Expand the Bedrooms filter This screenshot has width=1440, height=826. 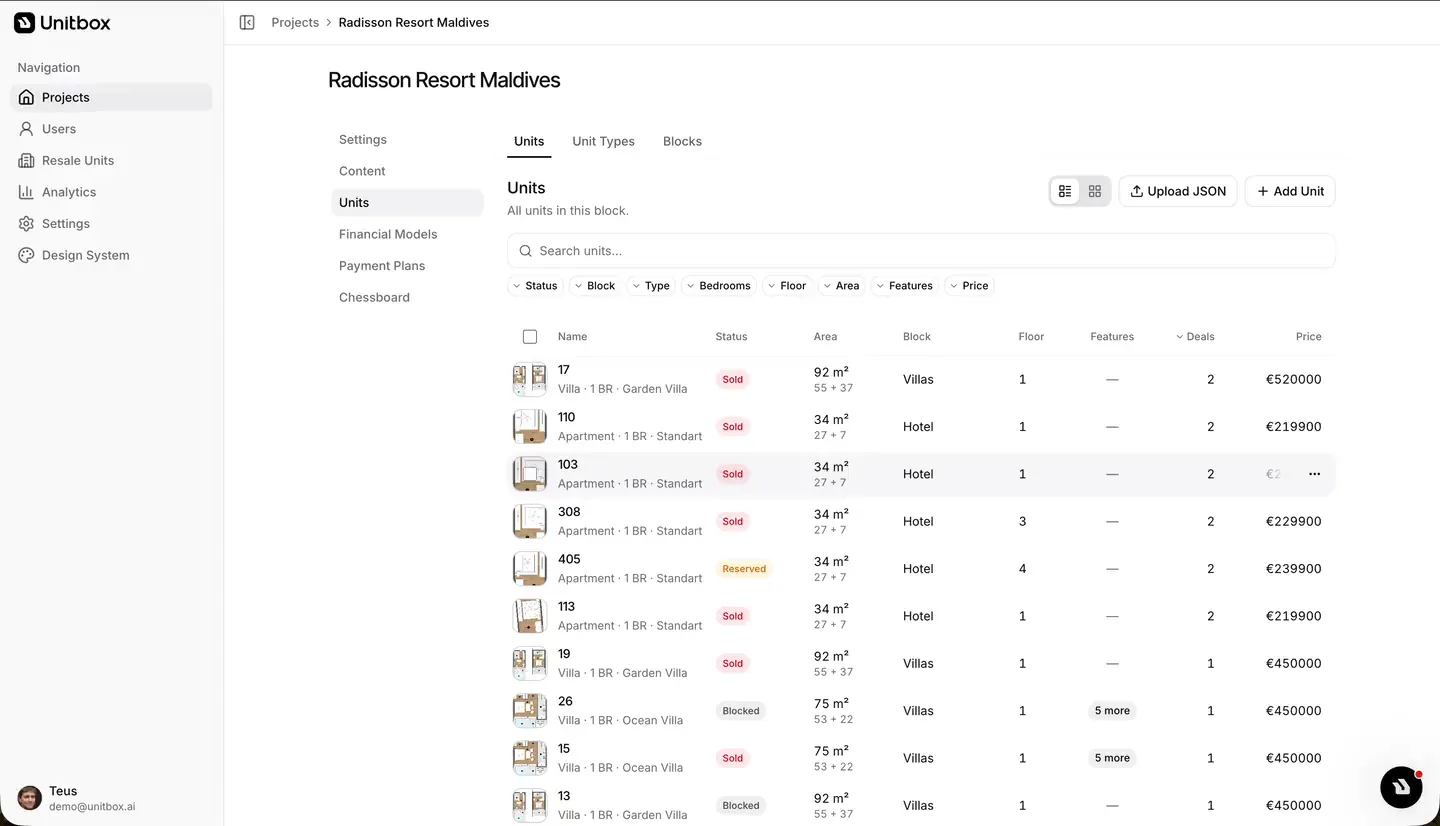click(720, 286)
